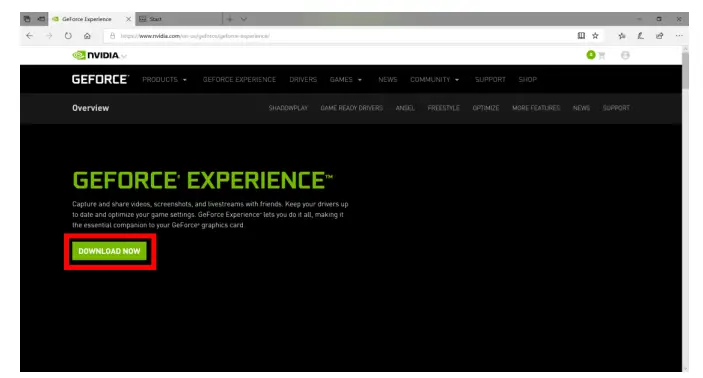
Task: Switch to the Start tab
Action: point(178,19)
